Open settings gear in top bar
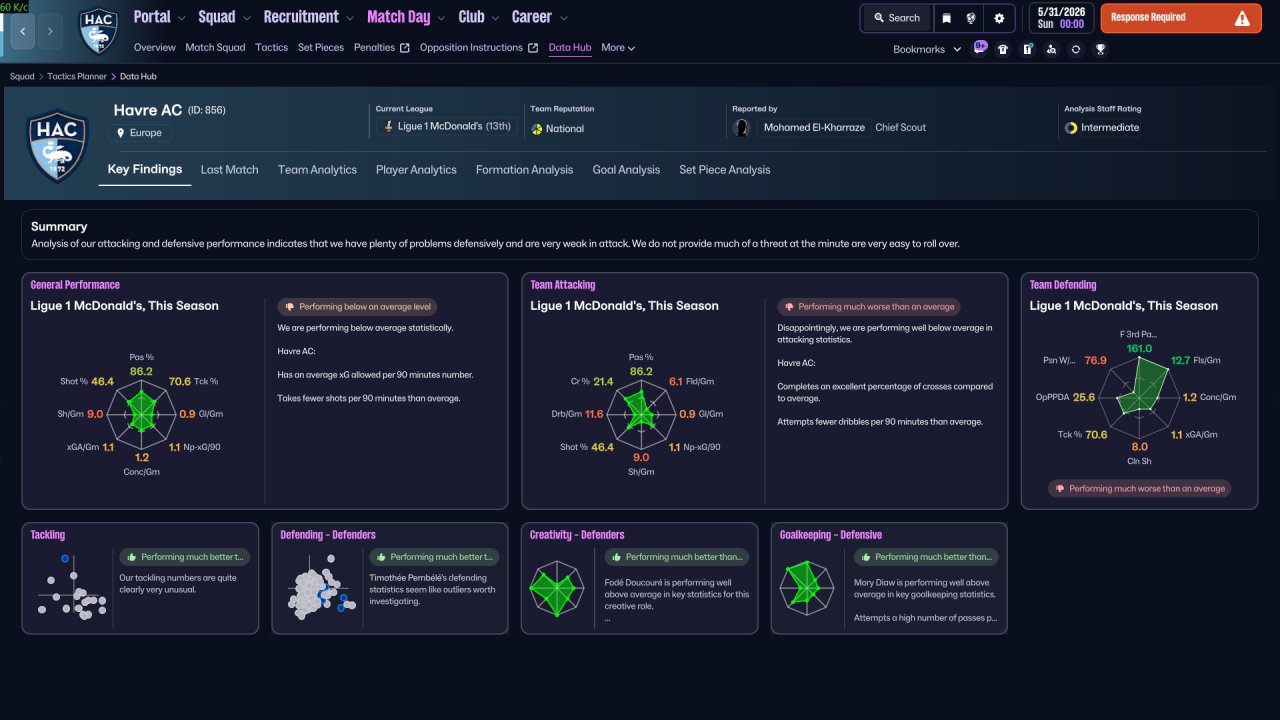Image resolution: width=1280 pixels, height=720 pixels. coord(999,18)
